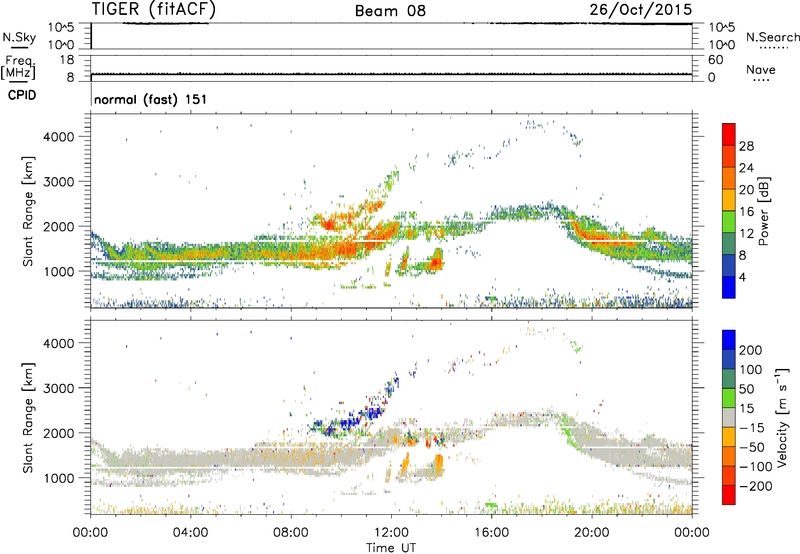Viewport: 800px width, 554px height.
Task: Click the 'TIGER (fitACF)' title text
Action: click(154, 9)
